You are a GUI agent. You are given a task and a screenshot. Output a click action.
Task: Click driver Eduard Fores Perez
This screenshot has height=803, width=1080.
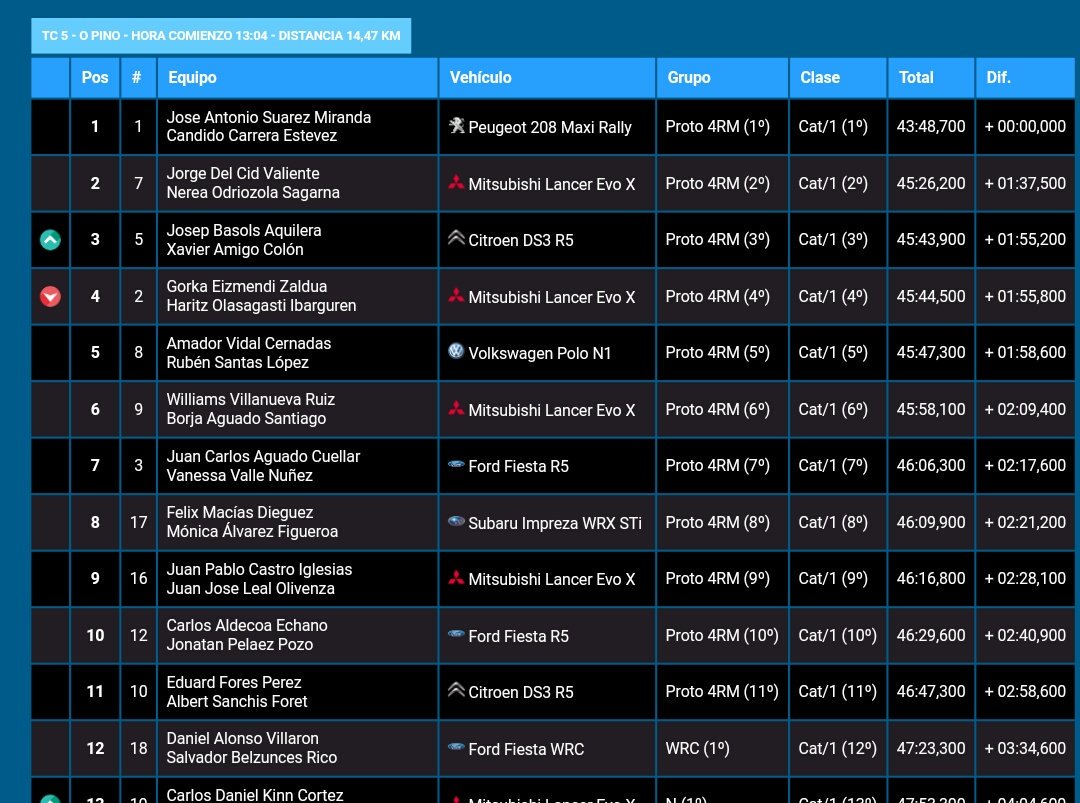[x=233, y=682]
